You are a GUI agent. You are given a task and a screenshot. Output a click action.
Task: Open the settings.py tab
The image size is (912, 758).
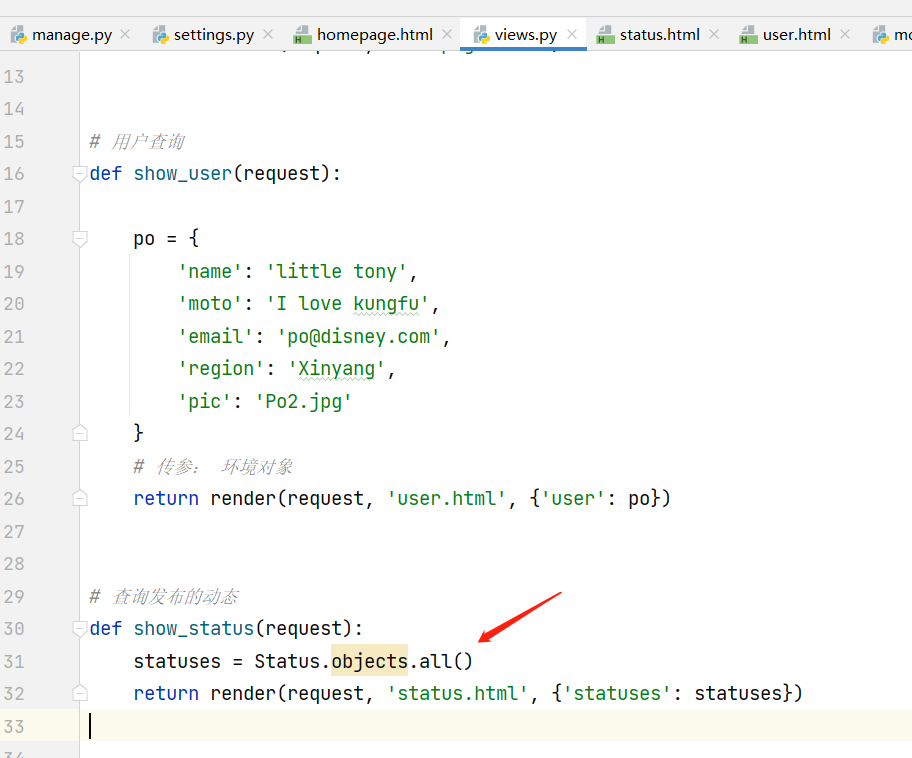pyautogui.click(x=212, y=35)
